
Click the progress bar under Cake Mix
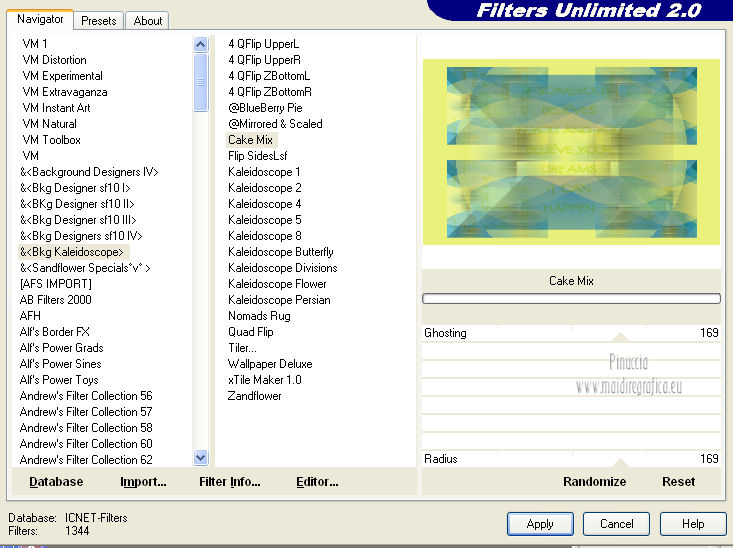pyautogui.click(x=571, y=298)
